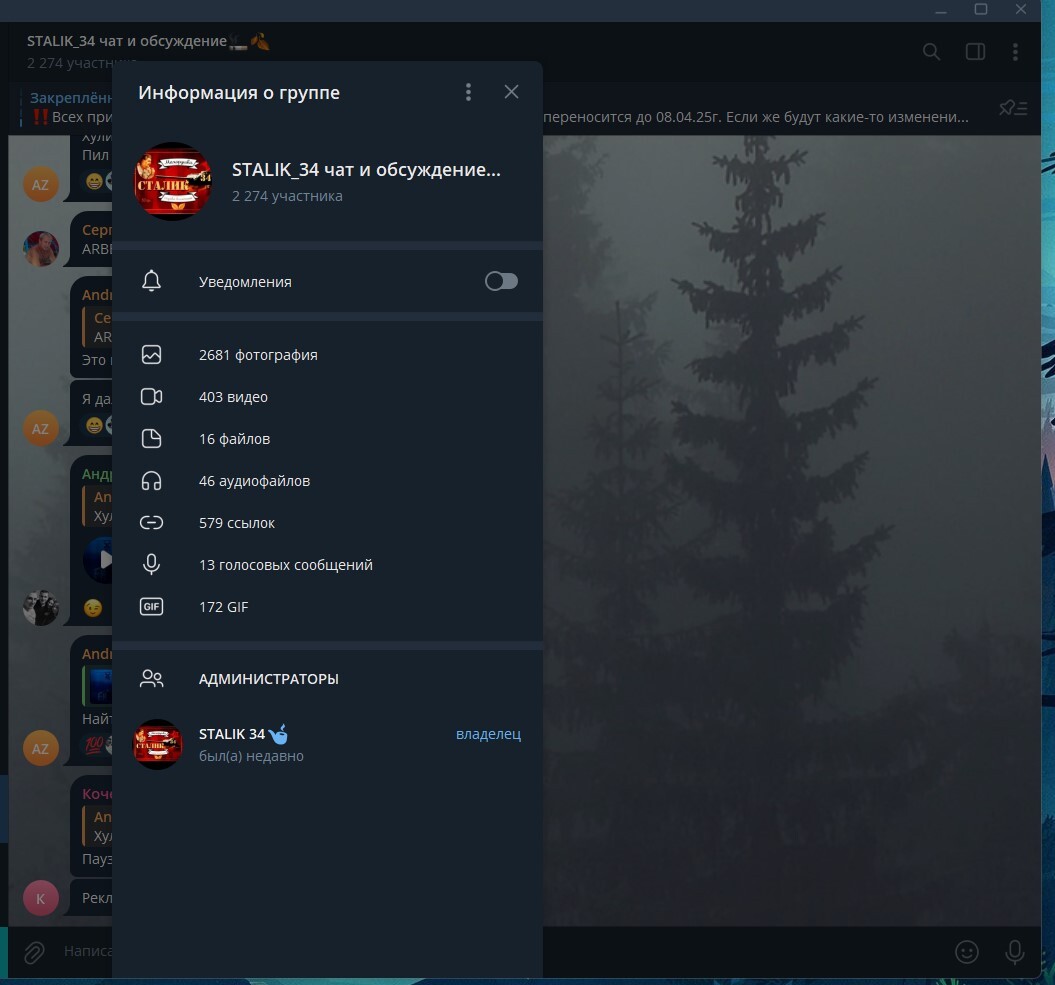The width and height of the screenshot is (1055, 985).
Task: Click the paperclip attach file icon
Action: [x=34, y=952]
